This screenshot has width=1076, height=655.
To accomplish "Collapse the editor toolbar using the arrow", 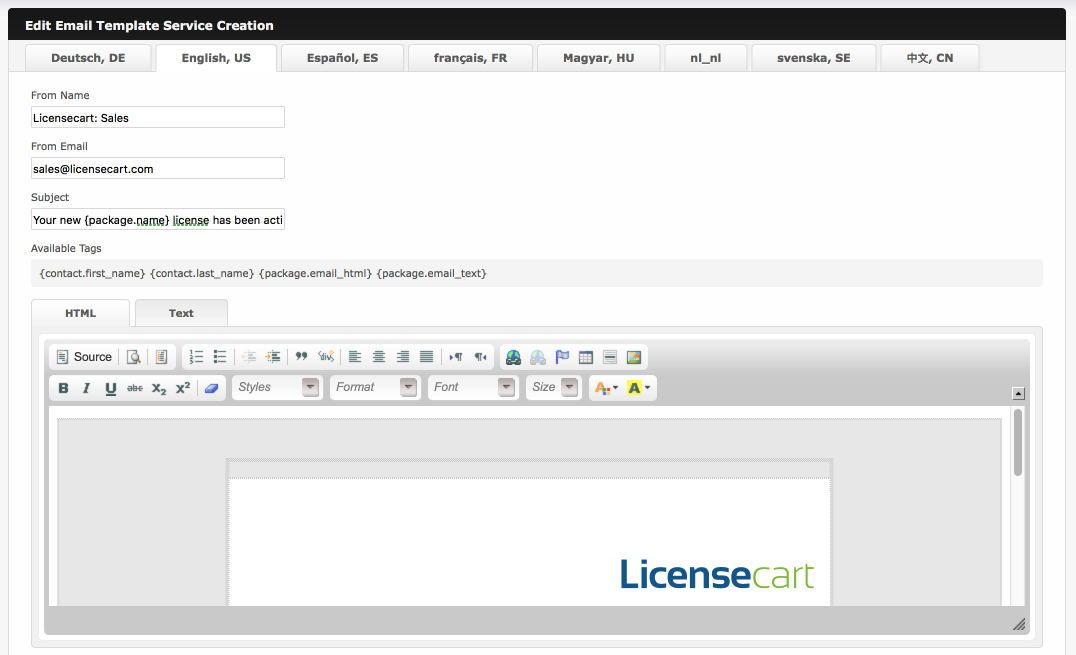I will click(x=1018, y=393).
